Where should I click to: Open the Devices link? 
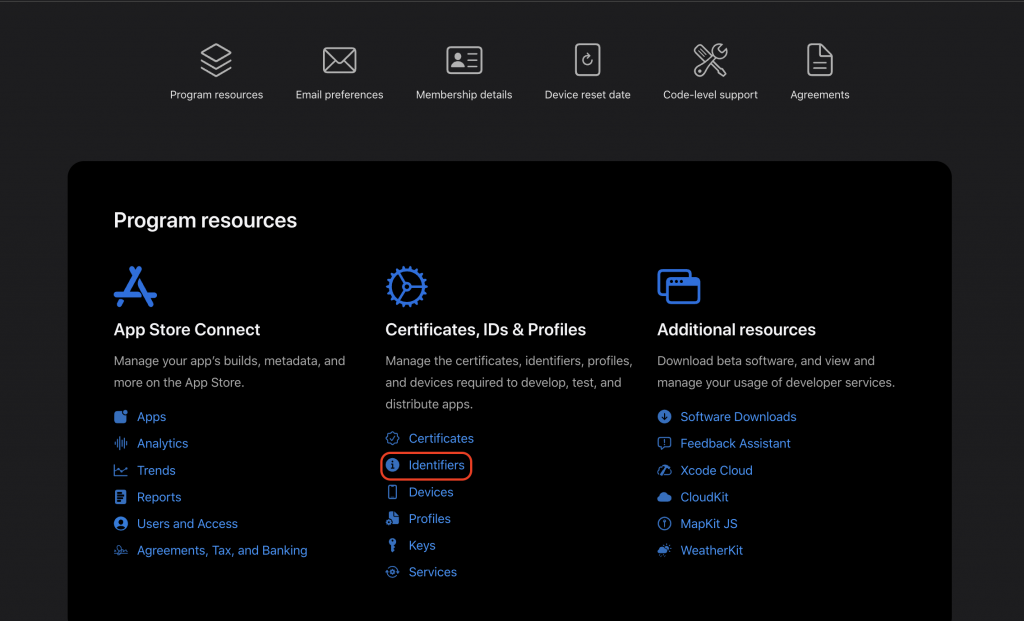[431, 493]
